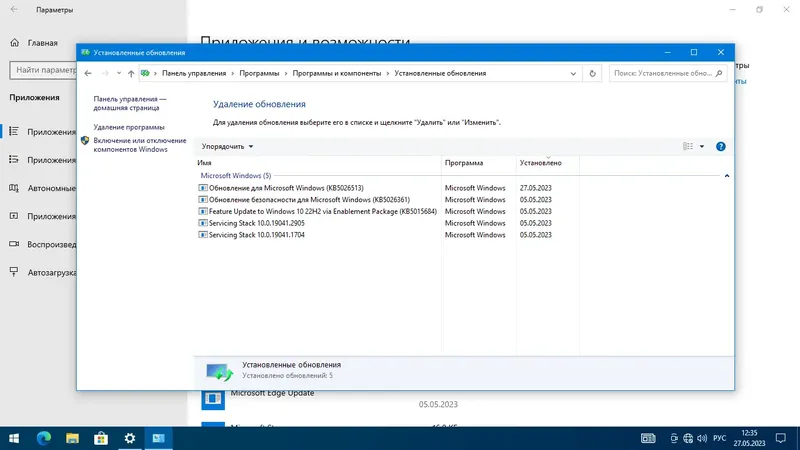
Task: Click the Найти параметр search box
Action: point(43,70)
